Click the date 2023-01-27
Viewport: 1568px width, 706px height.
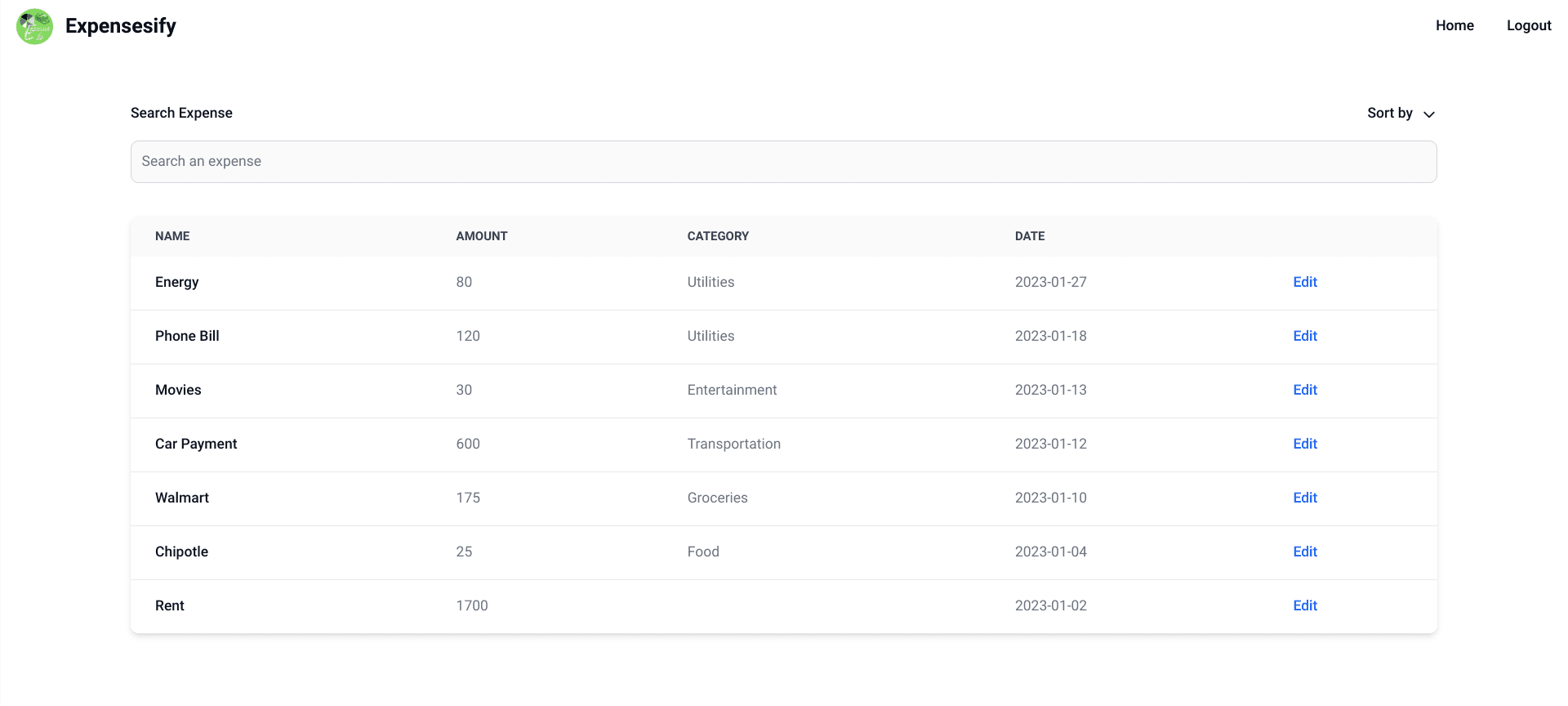[1050, 282]
